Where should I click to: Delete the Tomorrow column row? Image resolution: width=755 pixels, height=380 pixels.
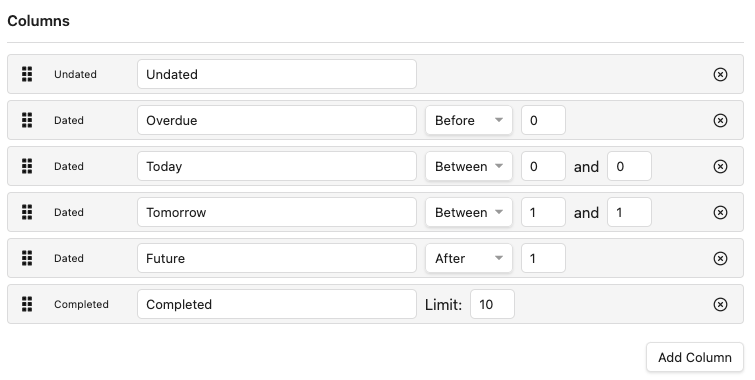click(x=720, y=212)
